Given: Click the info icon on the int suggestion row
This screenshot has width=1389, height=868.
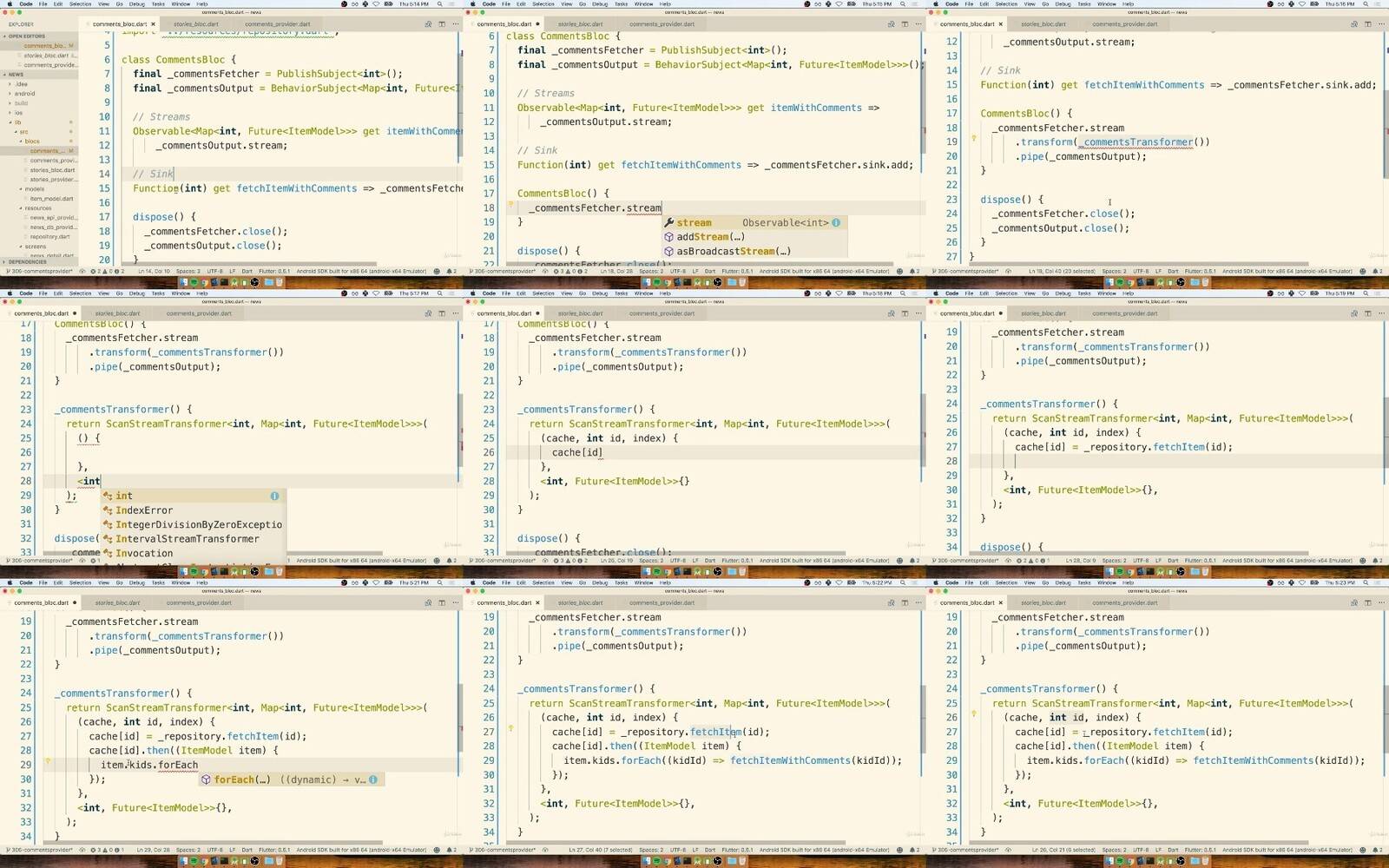Looking at the screenshot, I should (x=274, y=496).
